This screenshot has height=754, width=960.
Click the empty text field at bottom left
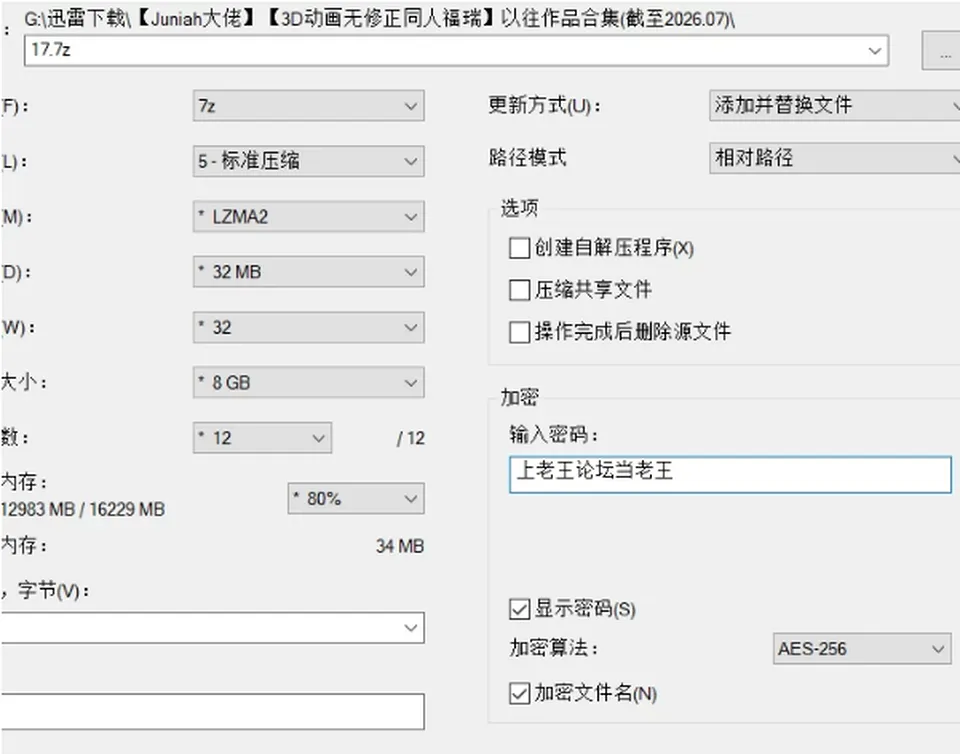(212, 711)
